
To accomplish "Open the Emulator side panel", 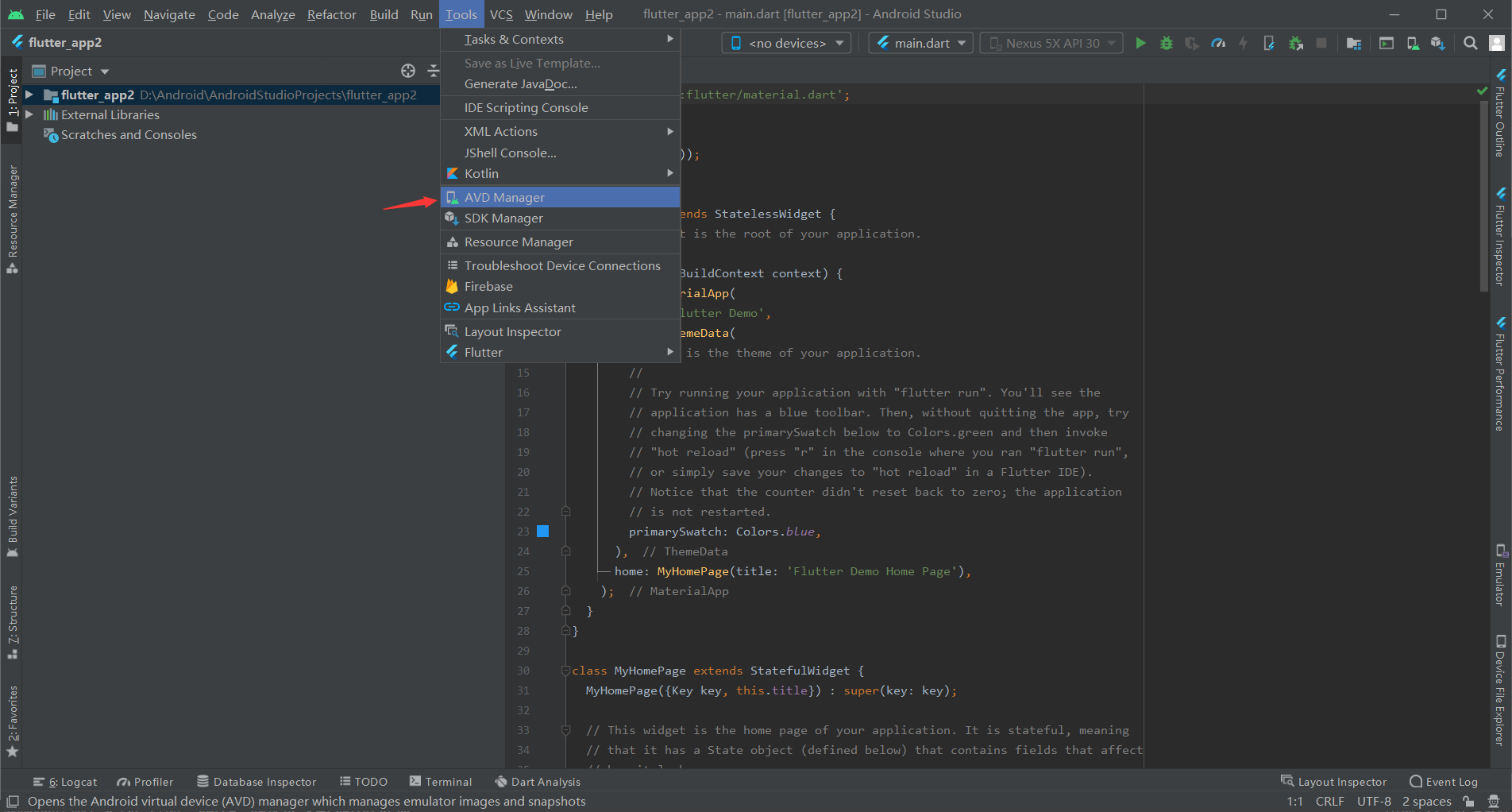I will [1500, 575].
